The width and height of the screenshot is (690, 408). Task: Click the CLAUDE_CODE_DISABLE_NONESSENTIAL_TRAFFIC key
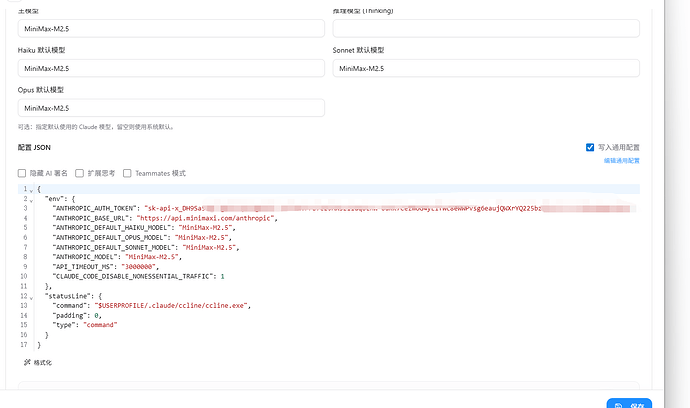(133, 276)
